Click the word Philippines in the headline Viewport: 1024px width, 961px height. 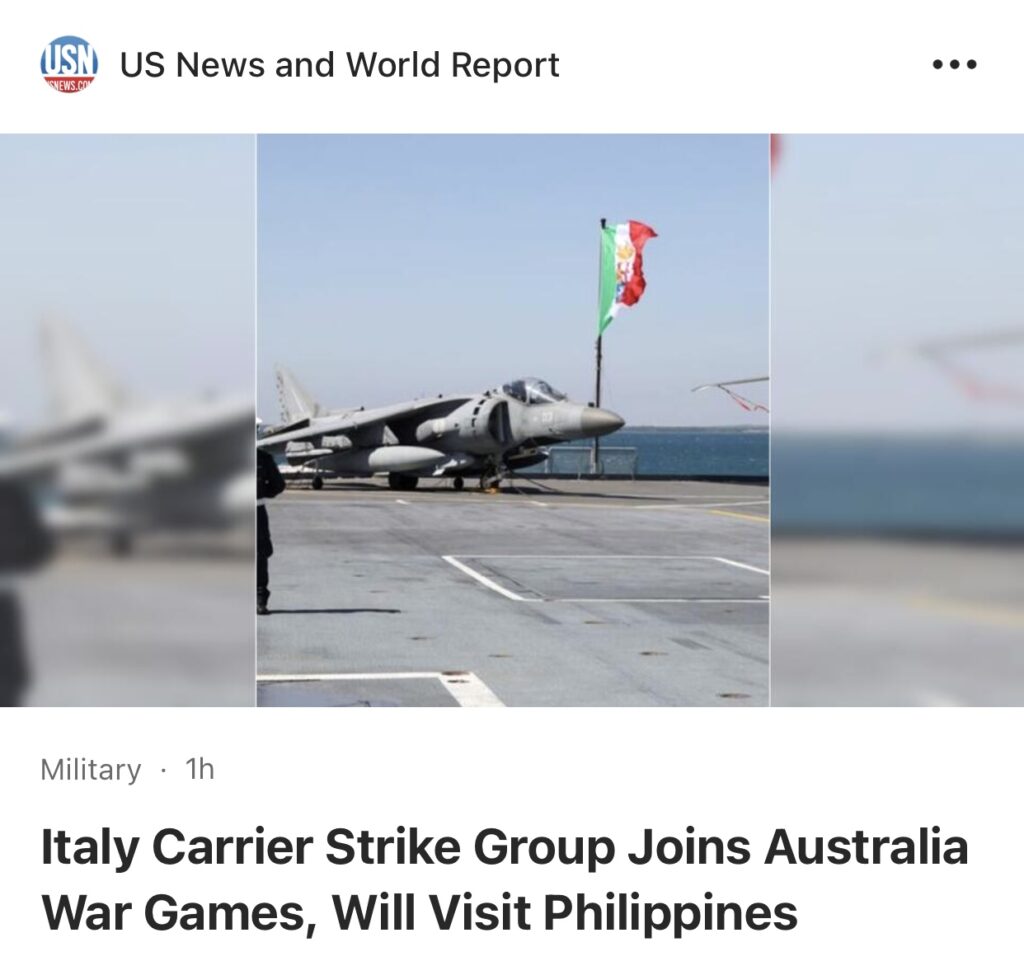click(x=670, y=912)
